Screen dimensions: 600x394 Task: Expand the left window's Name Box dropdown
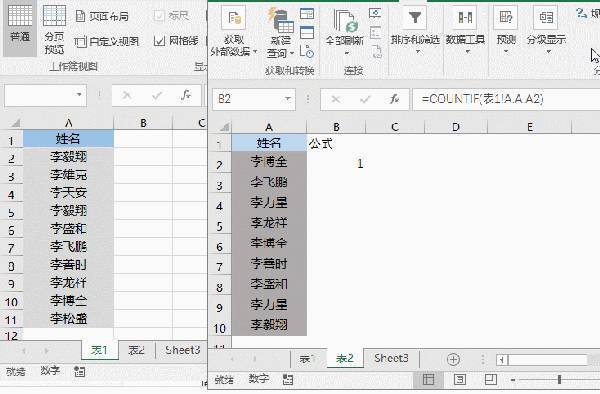(x=79, y=94)
